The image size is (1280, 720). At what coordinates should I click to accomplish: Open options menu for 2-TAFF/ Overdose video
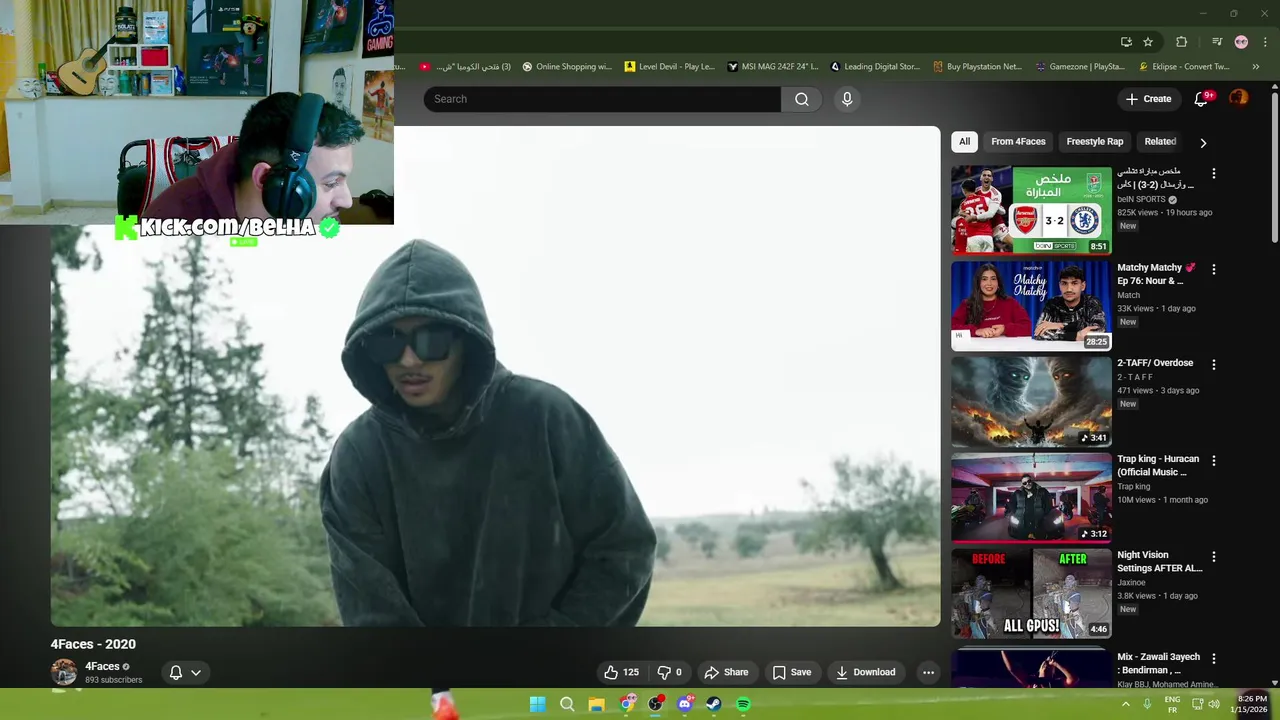point(1214,365)
